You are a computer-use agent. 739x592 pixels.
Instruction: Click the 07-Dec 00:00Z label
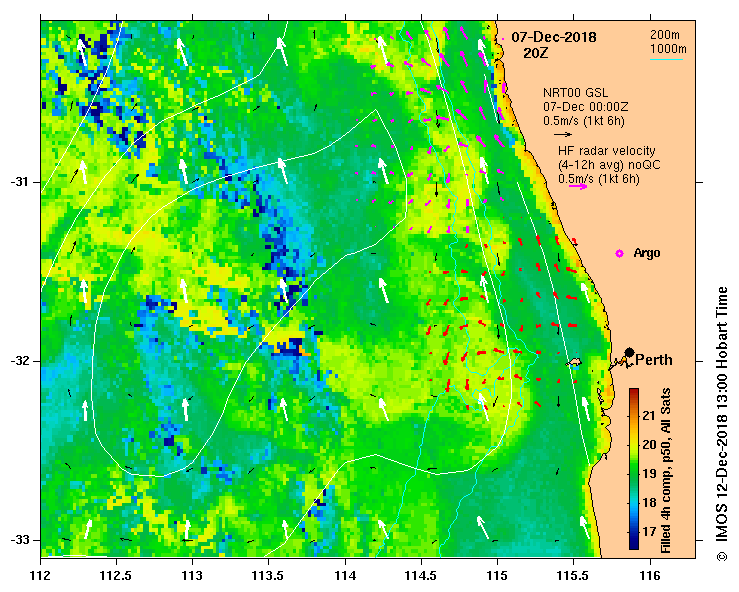point(585,107)
